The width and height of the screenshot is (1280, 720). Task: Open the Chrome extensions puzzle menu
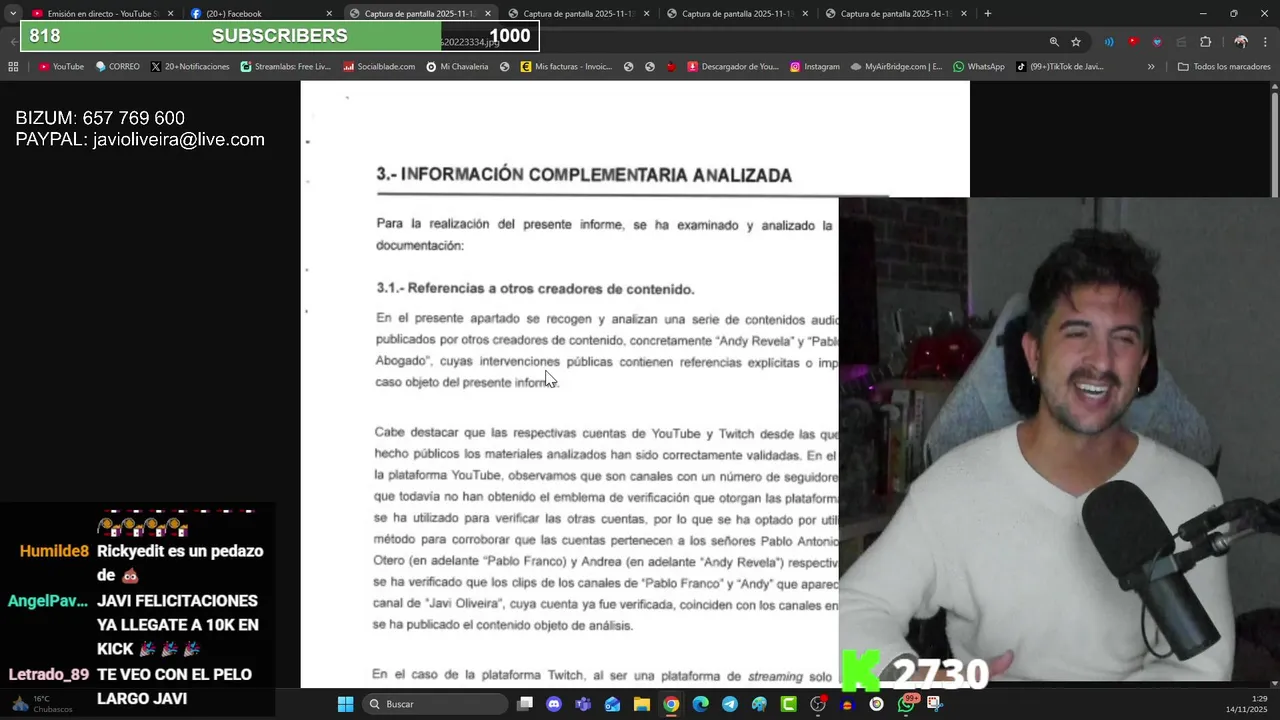(1205, 42)
